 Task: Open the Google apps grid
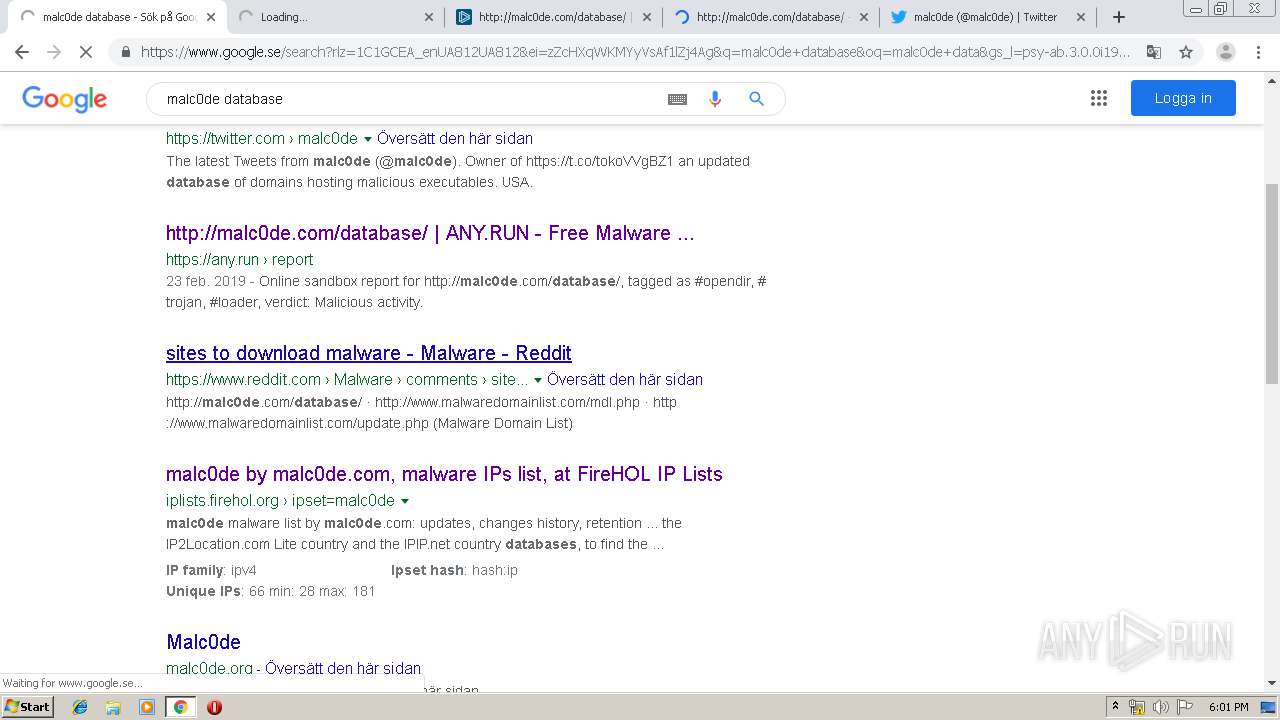pyautogui.click(x=1099, y=98)
